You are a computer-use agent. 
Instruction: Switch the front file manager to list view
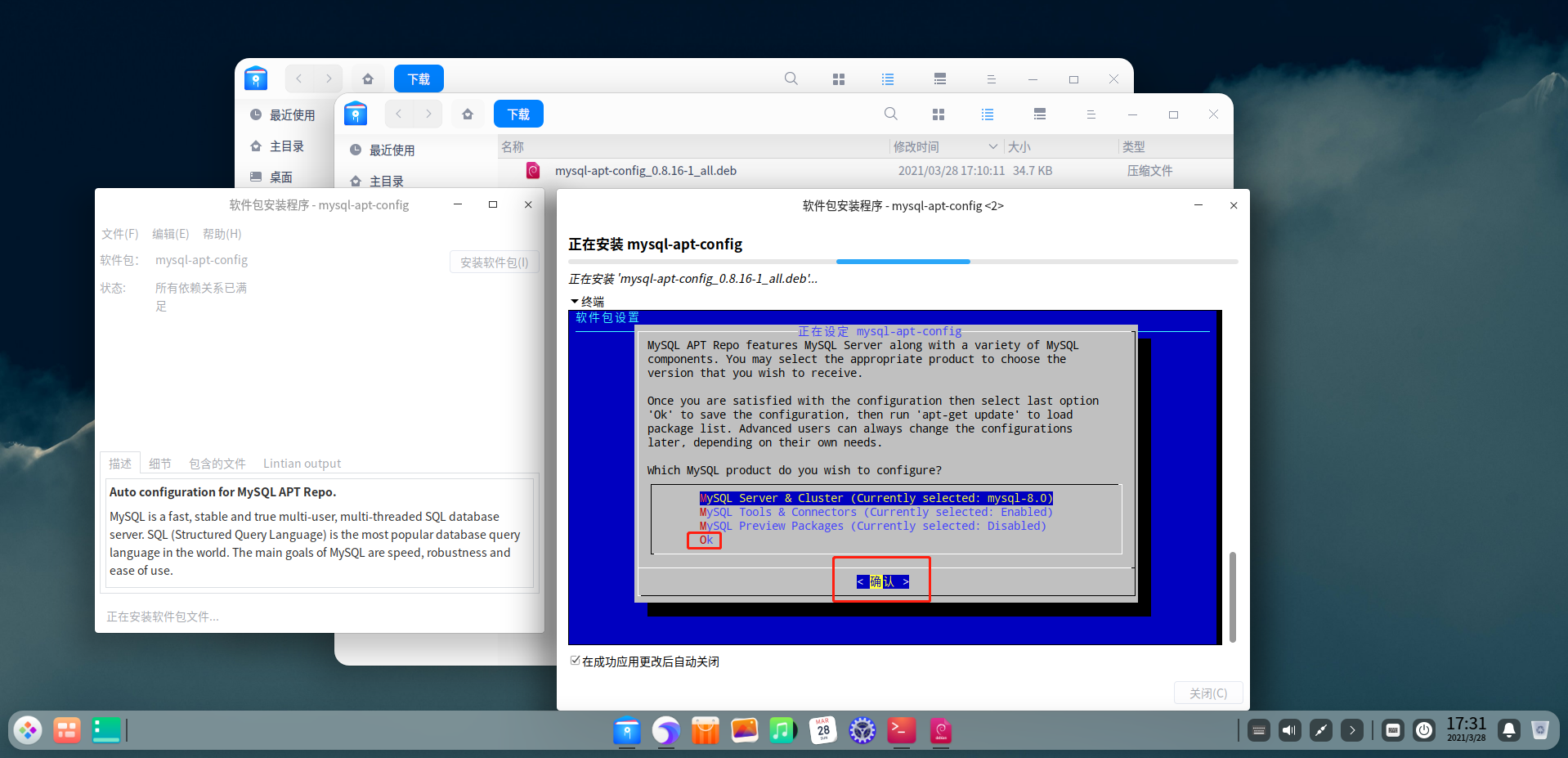tap(988, 114)
